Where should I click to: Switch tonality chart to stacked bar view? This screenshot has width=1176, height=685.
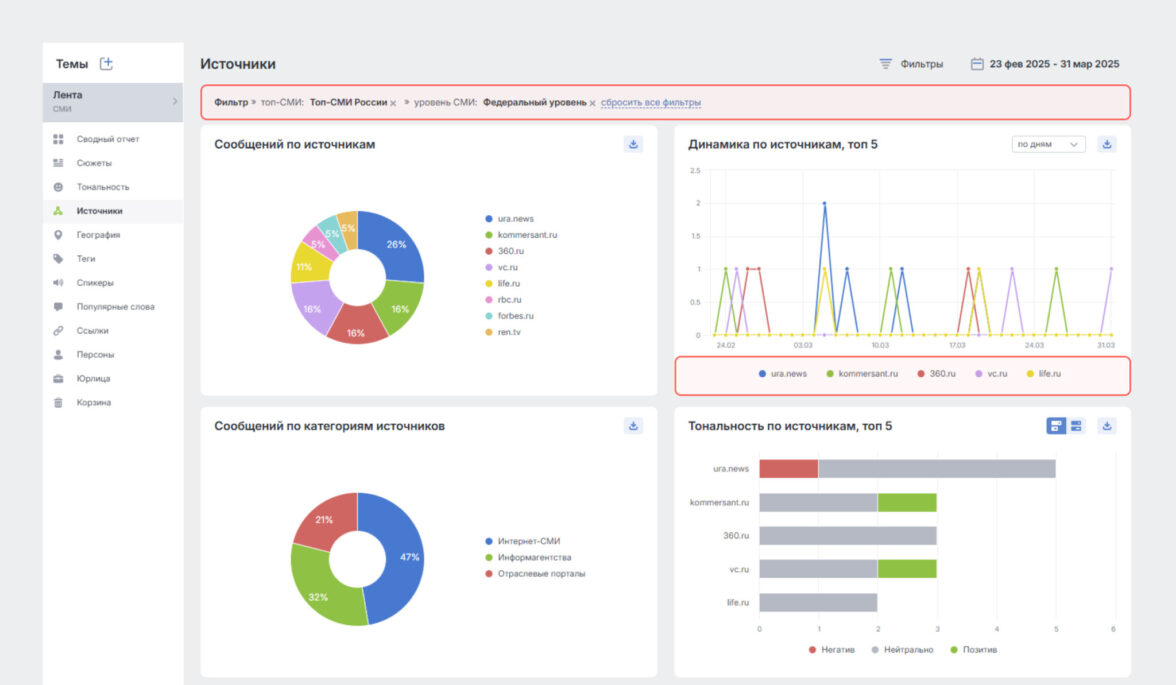(1056, 426)
